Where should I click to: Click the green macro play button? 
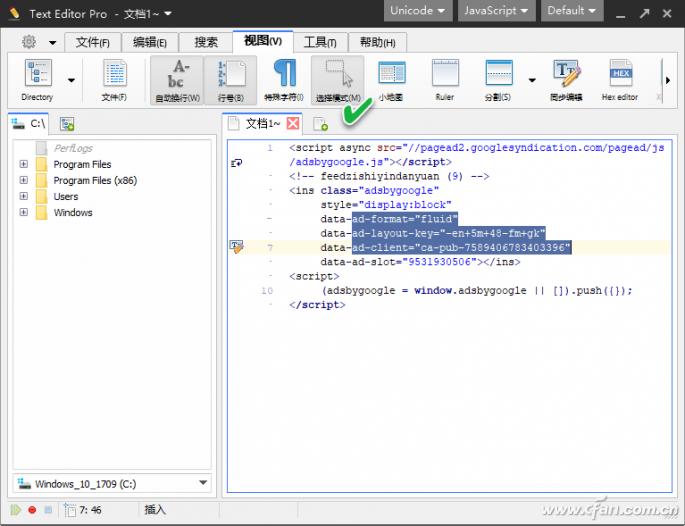tap(15, 510)
